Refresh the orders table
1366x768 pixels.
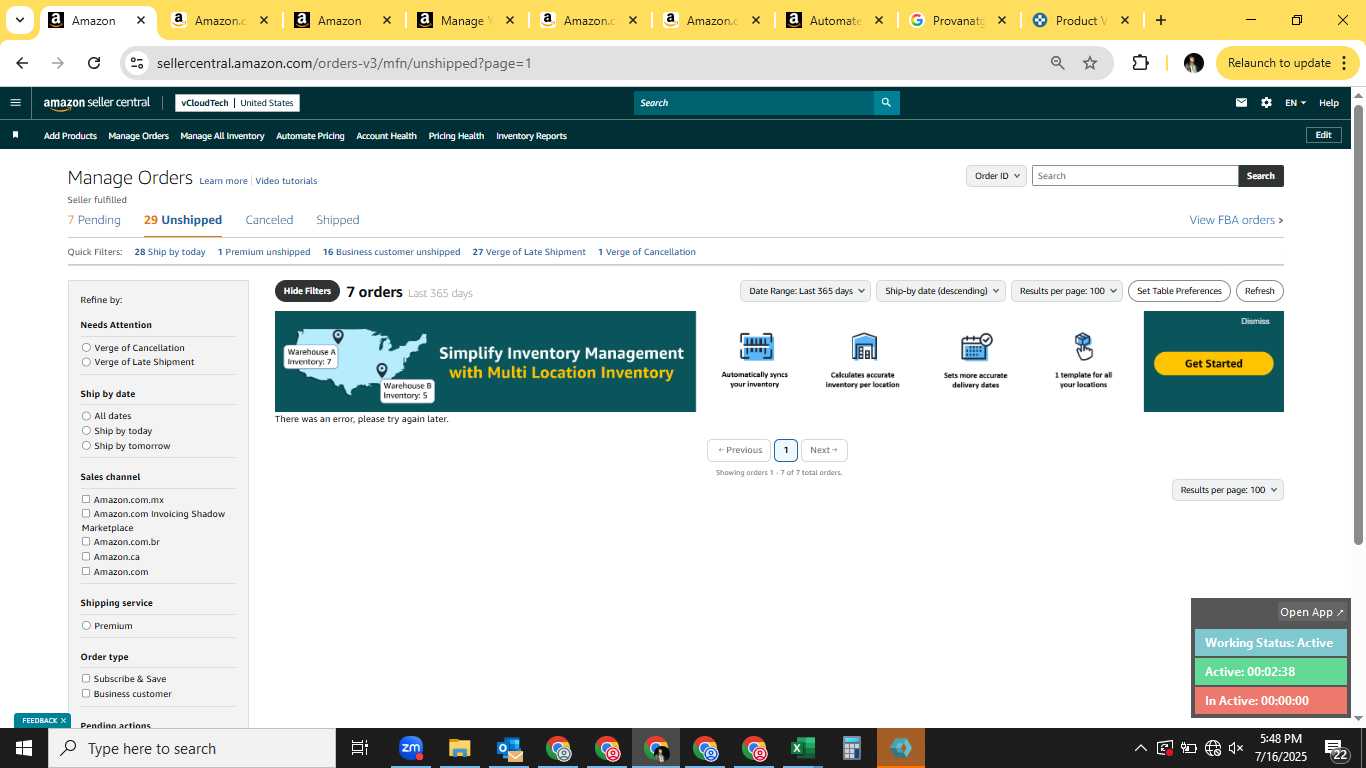[x=1260, y=291]
